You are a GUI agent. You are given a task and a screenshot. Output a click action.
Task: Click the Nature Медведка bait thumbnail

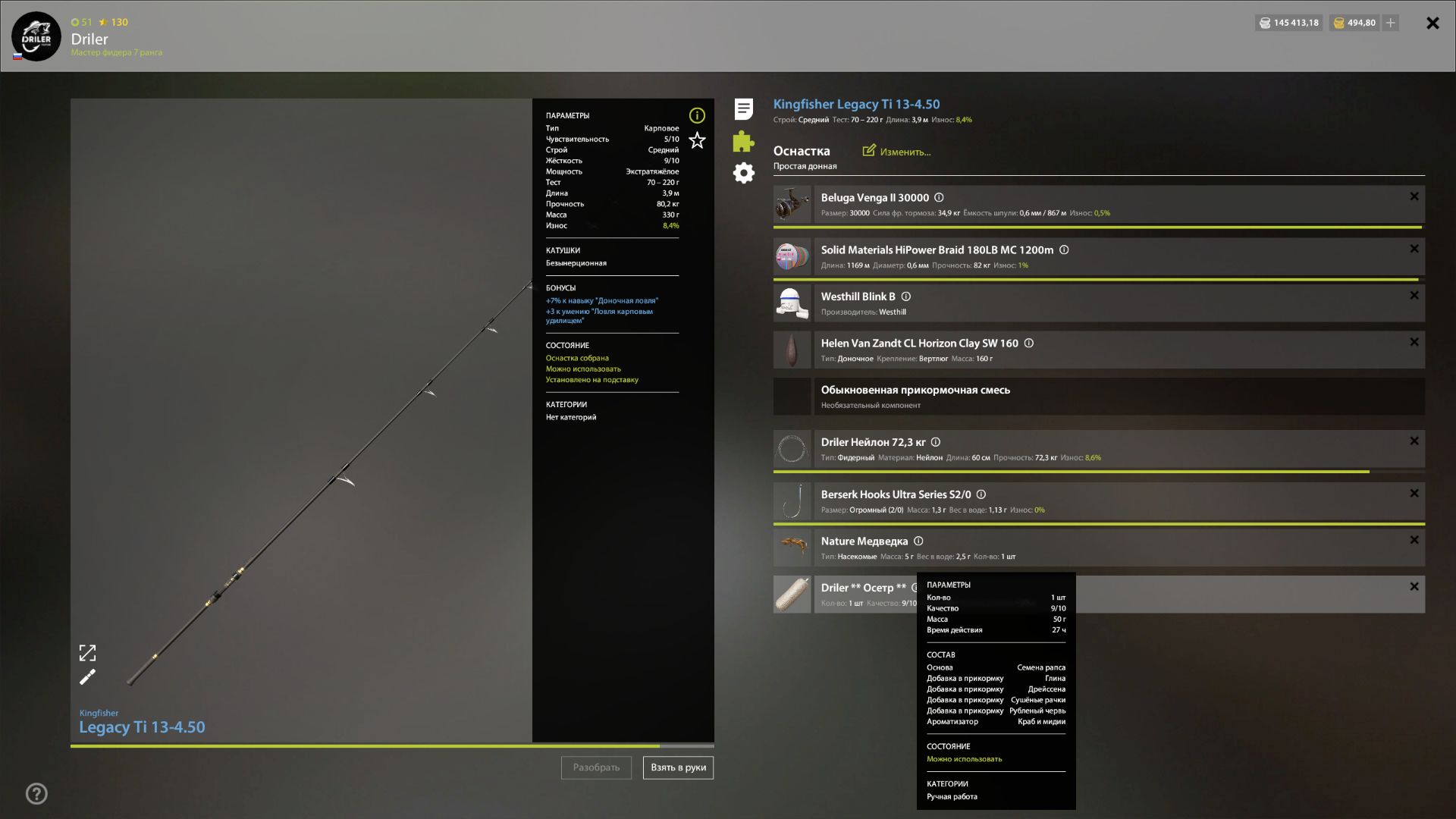tap(792, 548)
